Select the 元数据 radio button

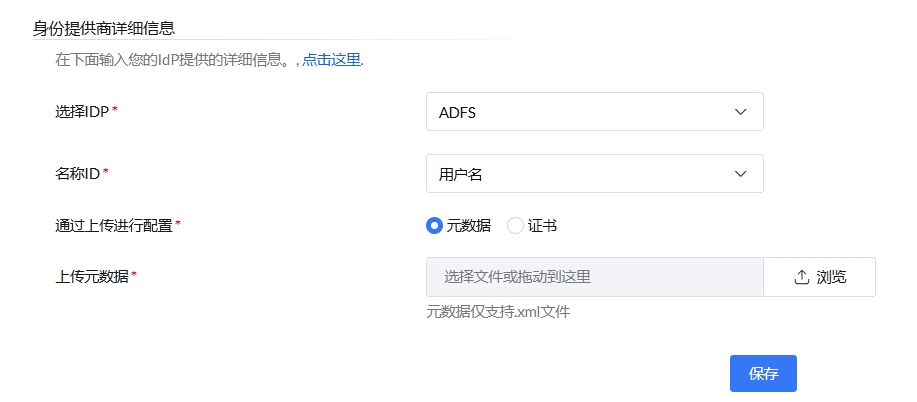coord(434,226)
